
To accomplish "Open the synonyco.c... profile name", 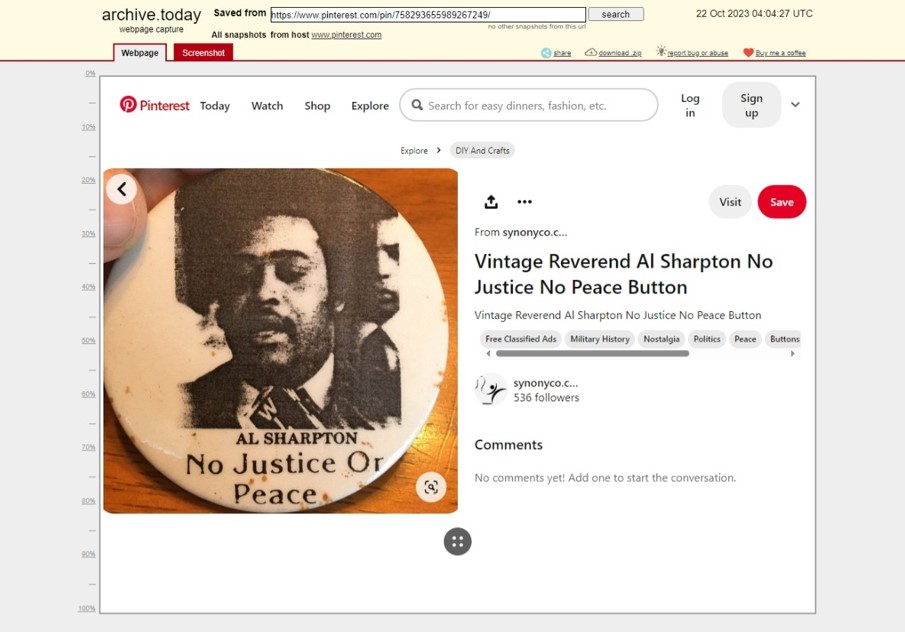I will (x=545, y=383).
